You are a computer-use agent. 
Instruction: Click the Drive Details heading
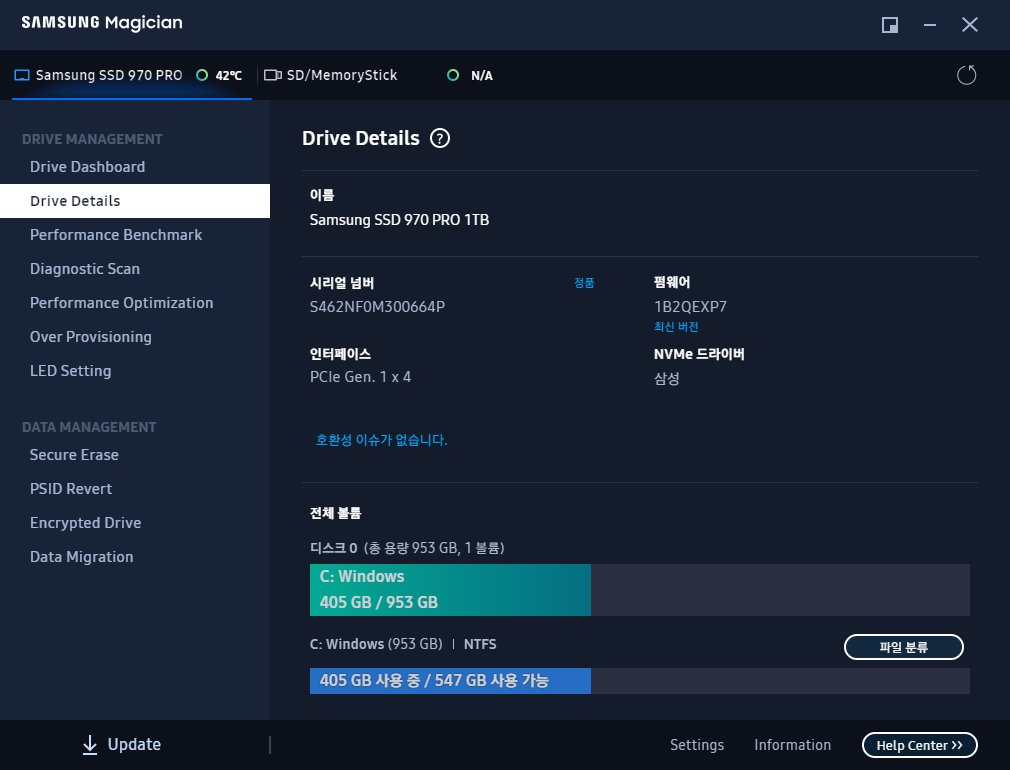[x=361, y=138]
